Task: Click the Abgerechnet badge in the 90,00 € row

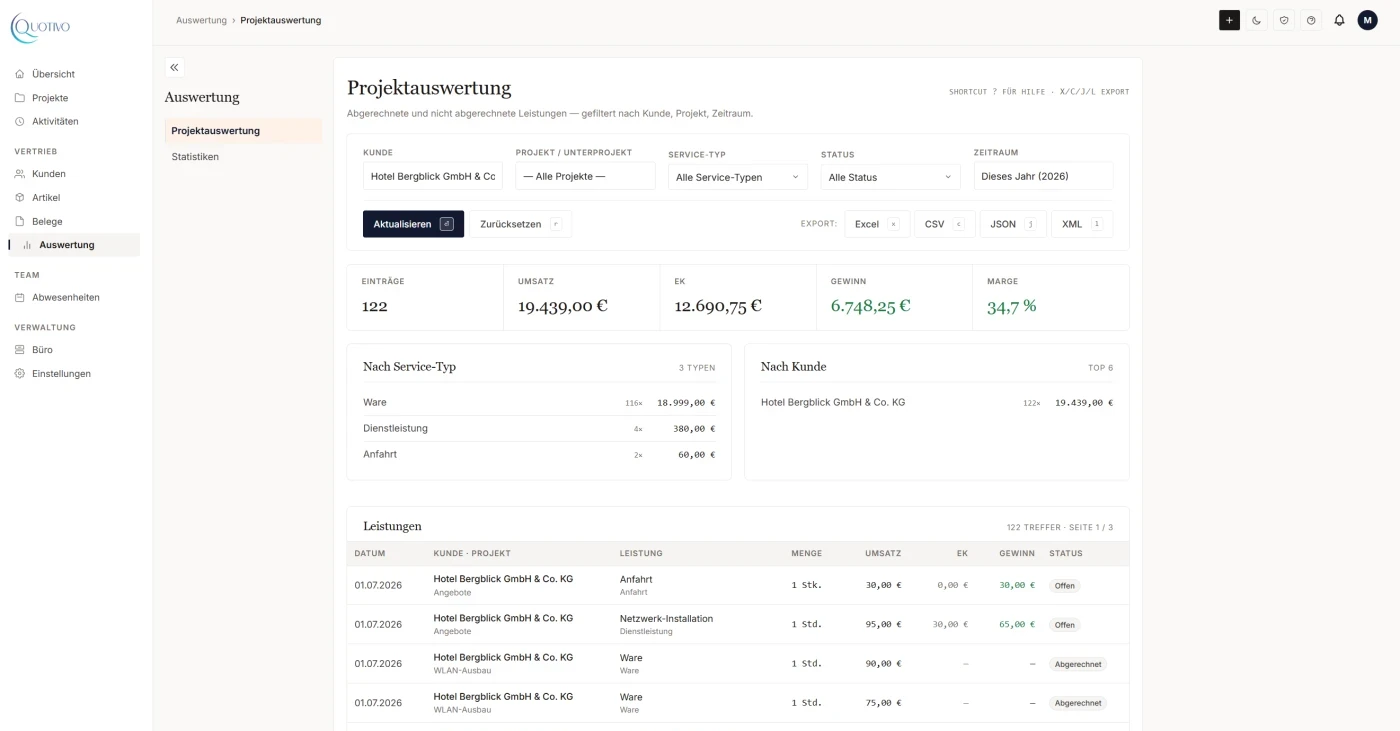Action: pyautogui.click(x=1078, y=664)
